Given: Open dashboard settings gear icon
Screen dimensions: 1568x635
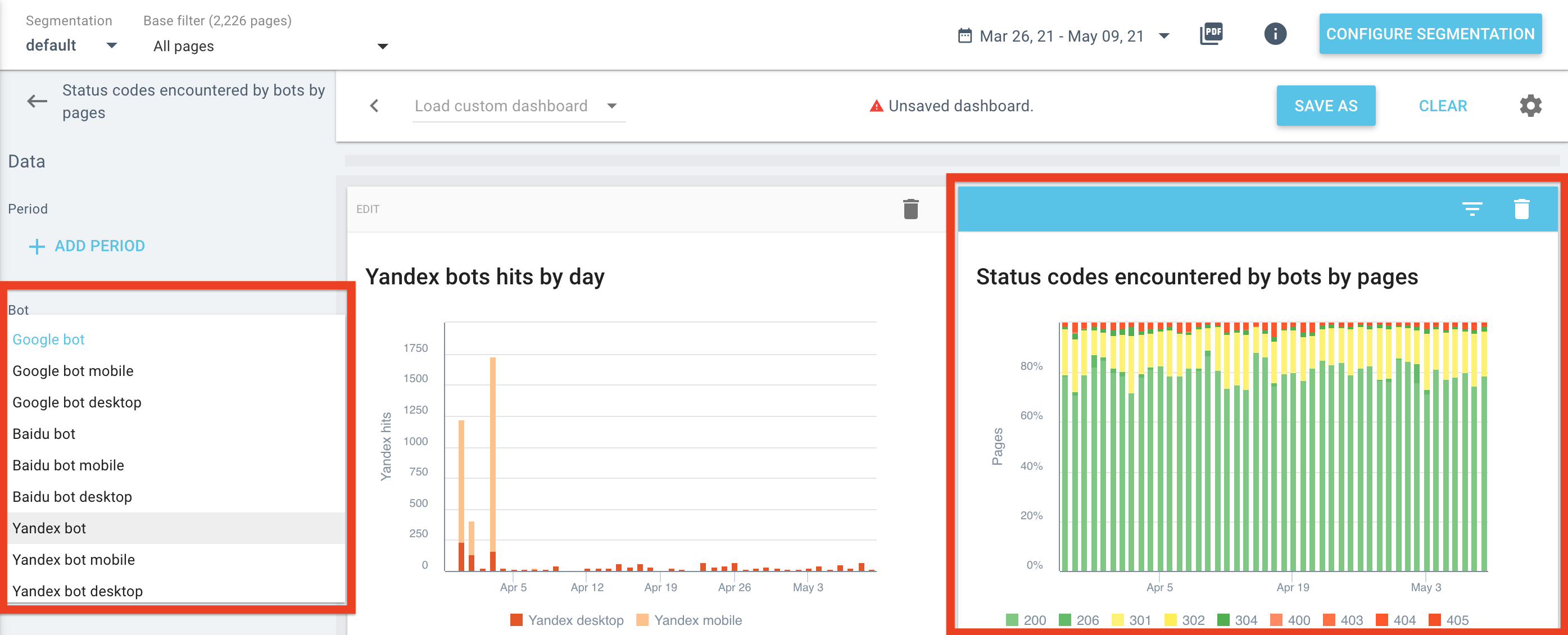Looking at the screenshot, I should (x=1530, y=106).
